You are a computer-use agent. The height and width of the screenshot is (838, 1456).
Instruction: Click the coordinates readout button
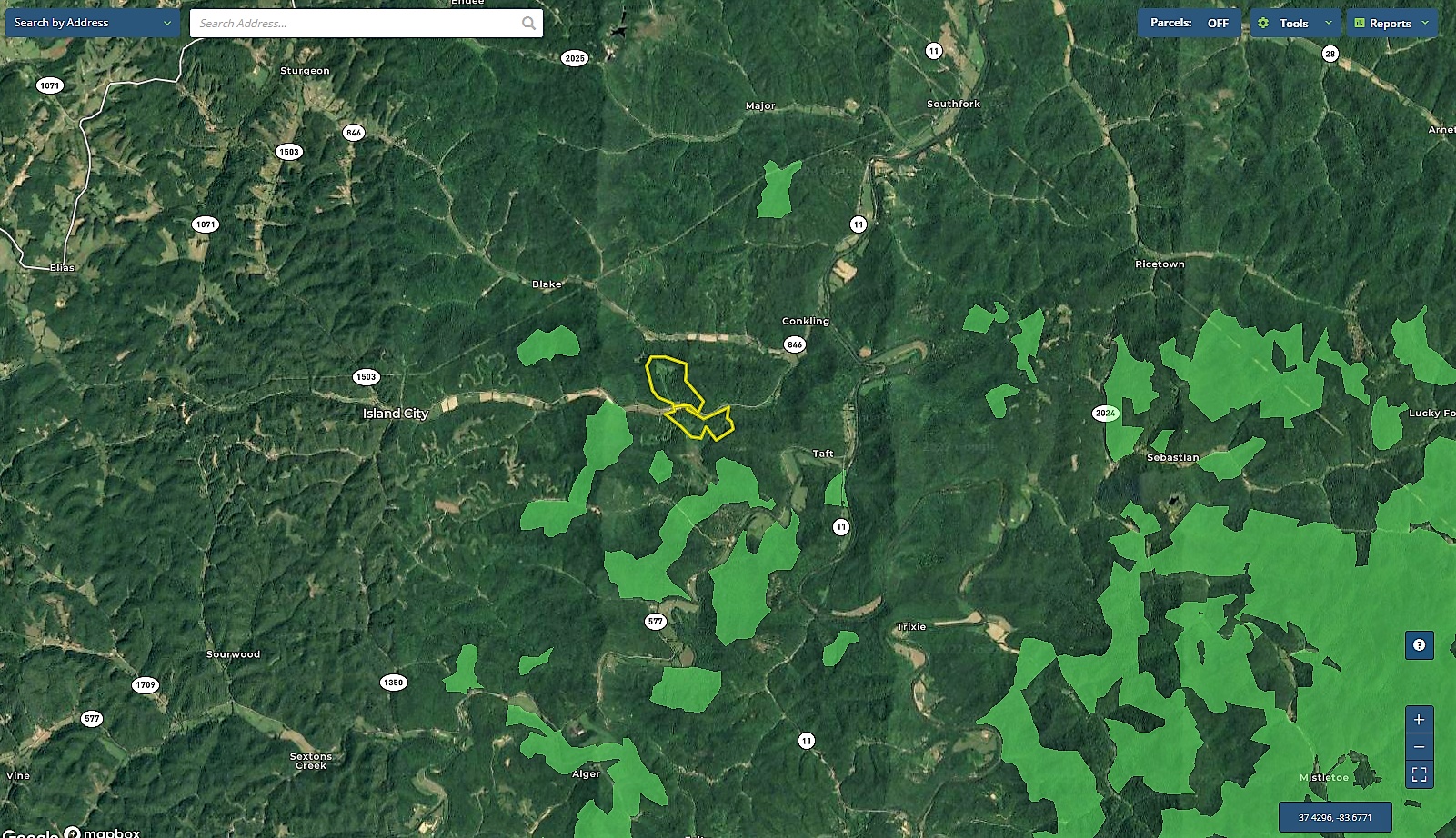(1335, 817)
